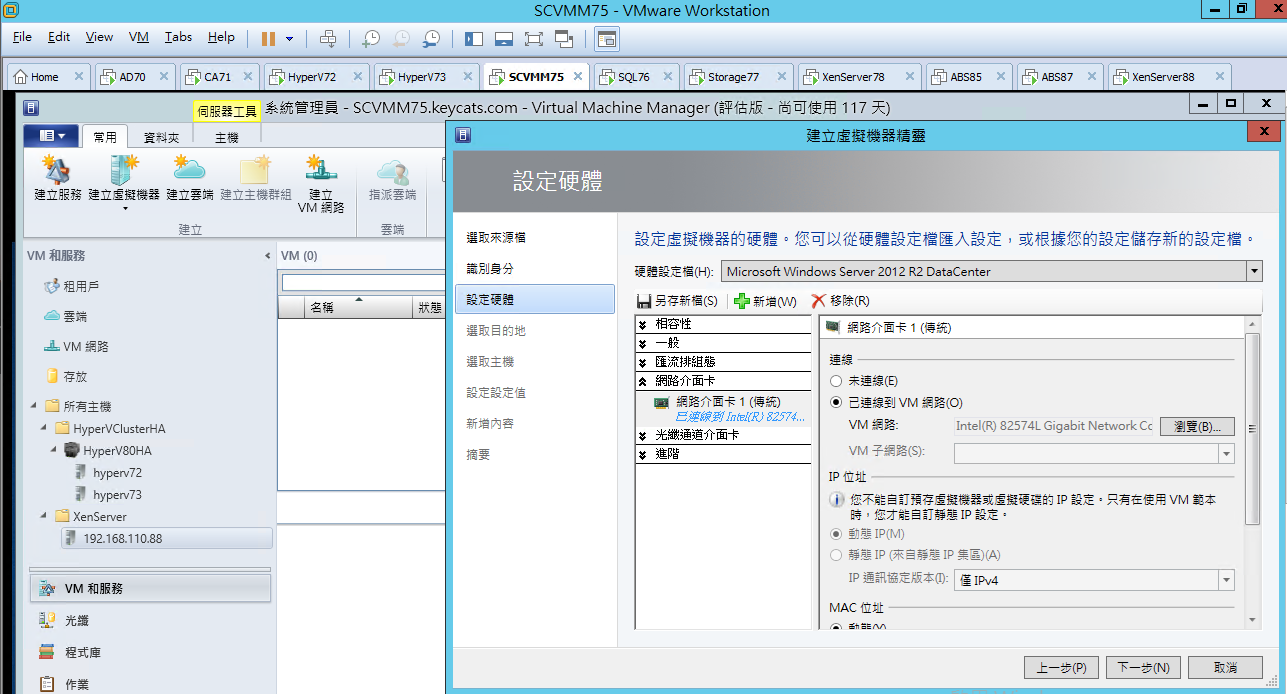Collapse the HyperV80HA tree node

[x=56, y=450]
